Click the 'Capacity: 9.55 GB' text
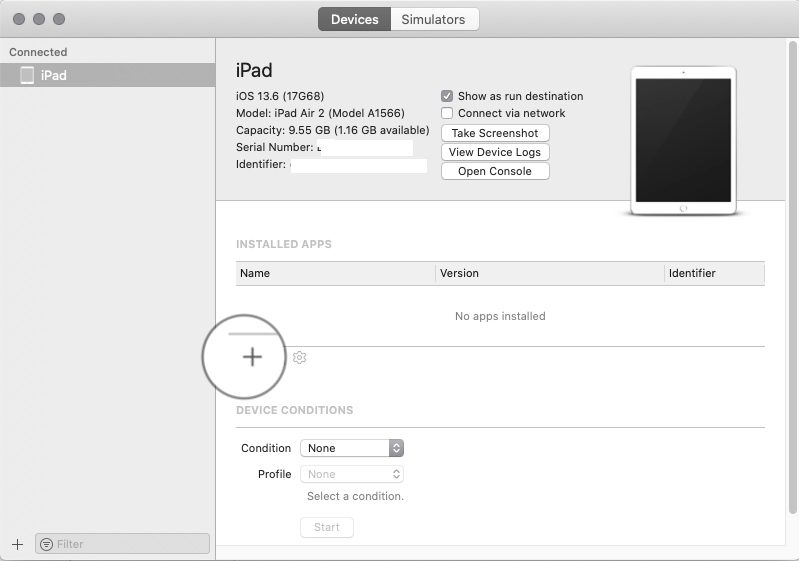 283,130
